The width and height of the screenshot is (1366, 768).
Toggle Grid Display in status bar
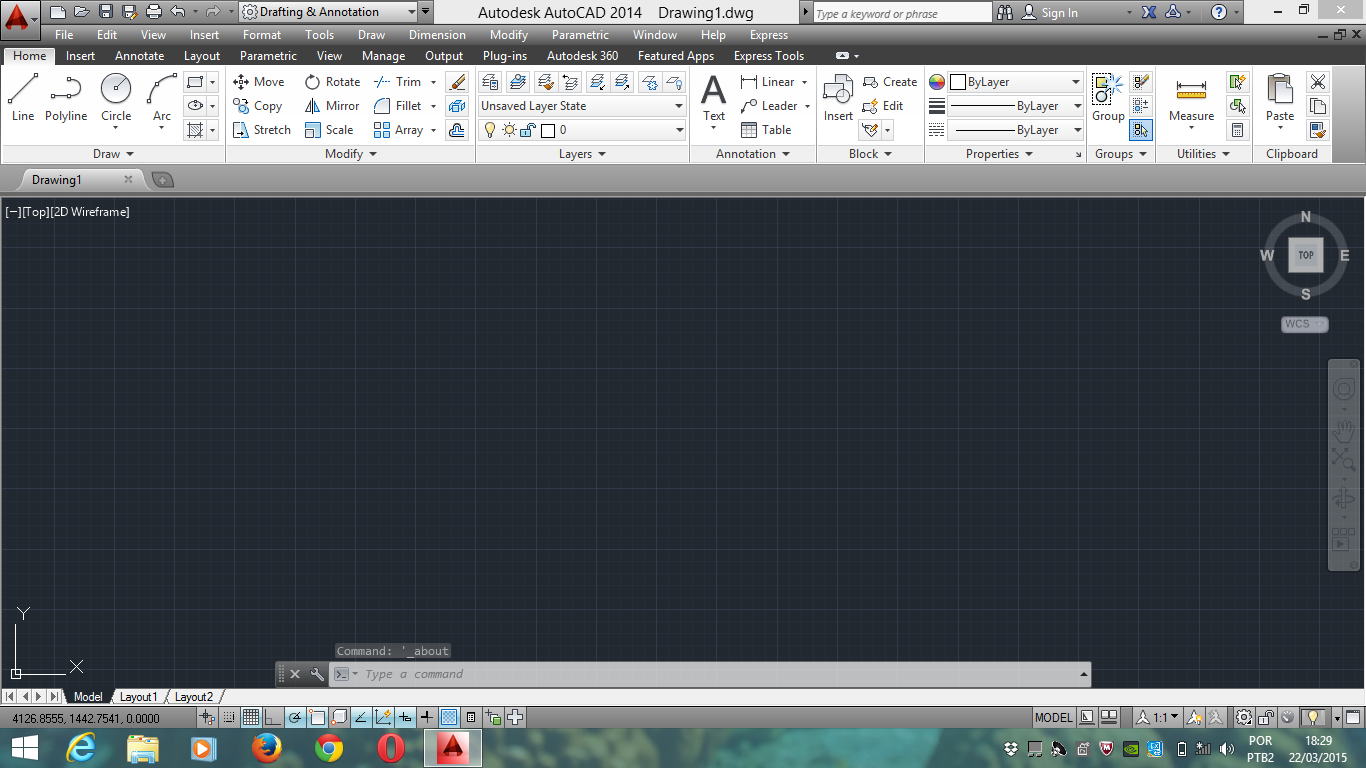coord(251,717)
